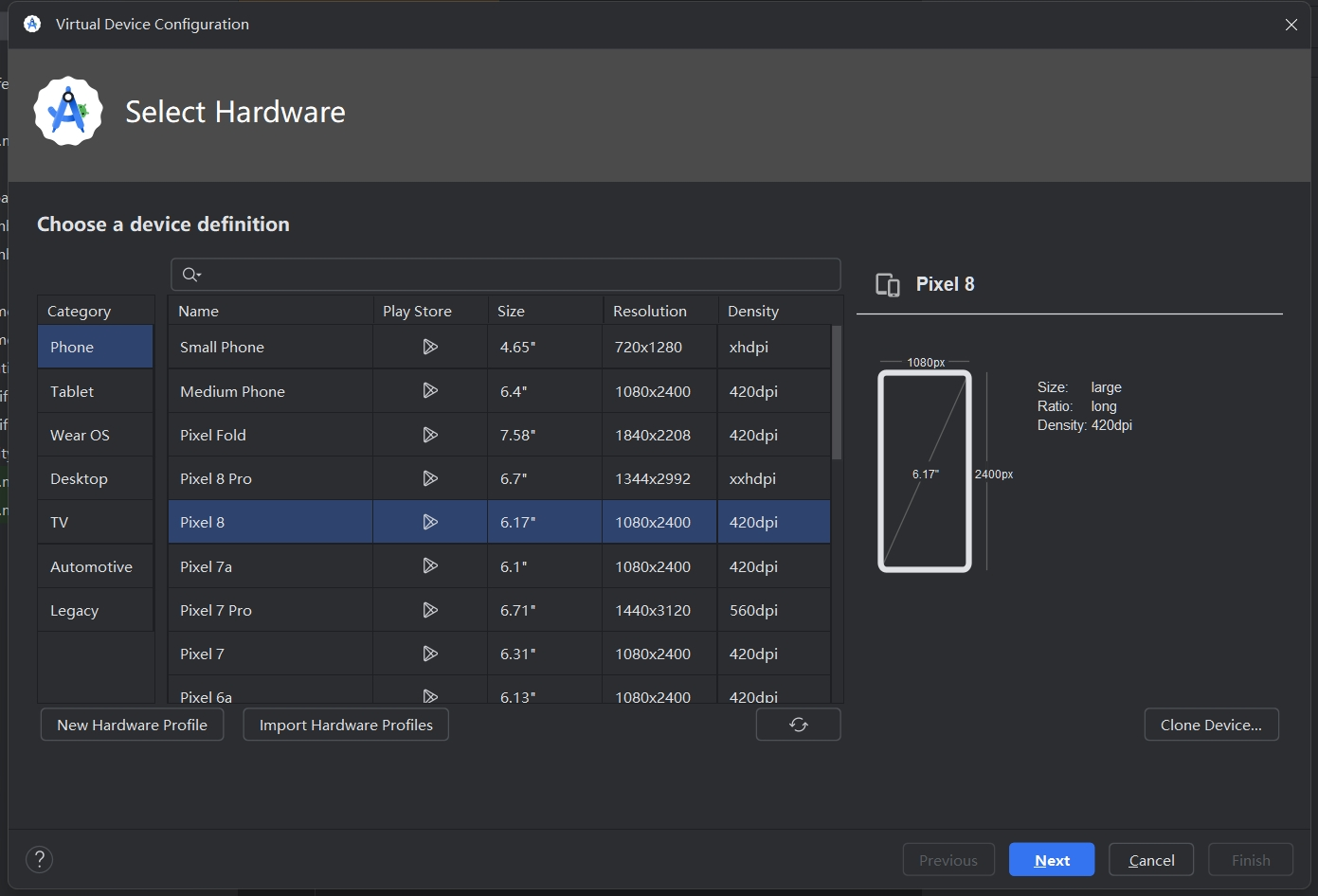1318x896 pixels.
Task: Click the 1344x2992 resolution cell
Action: point(659,478)
